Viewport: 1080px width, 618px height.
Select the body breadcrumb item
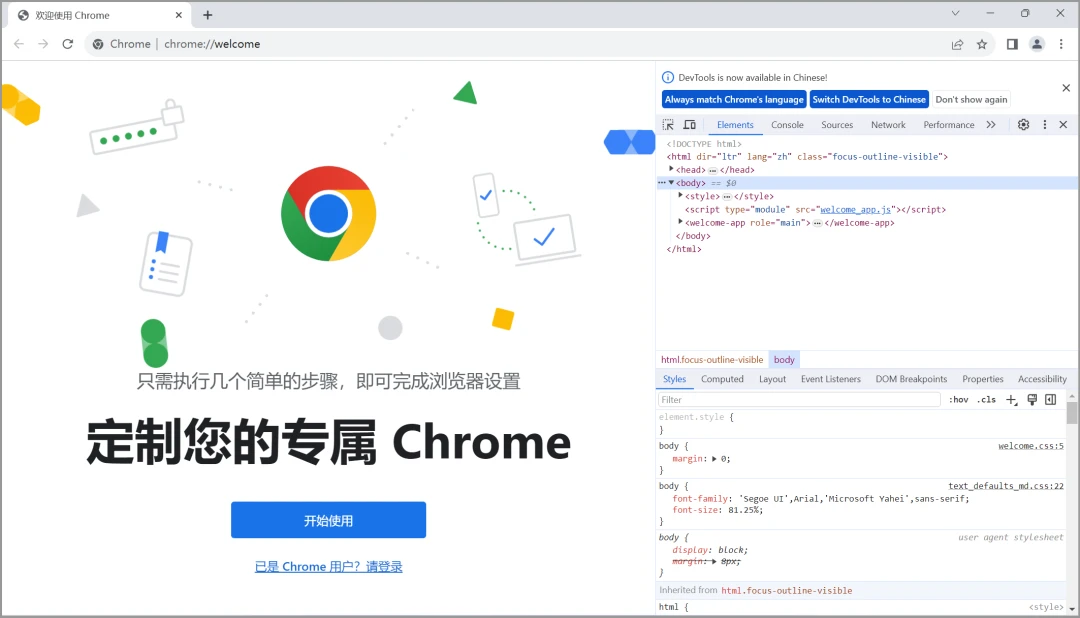tap(784, 360)
